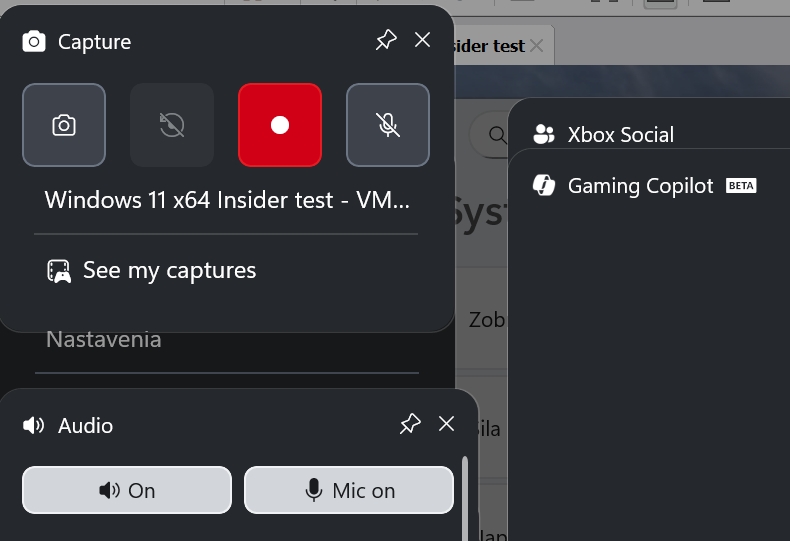Click the Windows 11 x64 Insider test title

tap(227, 199)
